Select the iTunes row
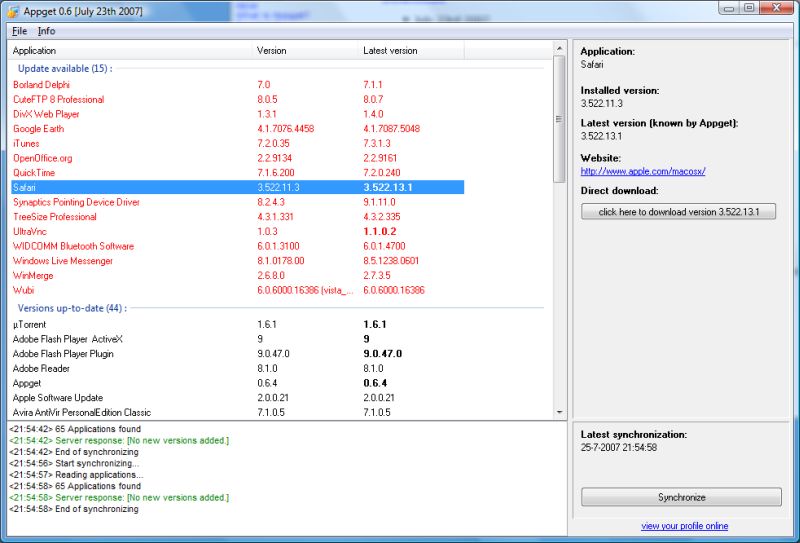800x543 pixels. coord(238,143)
